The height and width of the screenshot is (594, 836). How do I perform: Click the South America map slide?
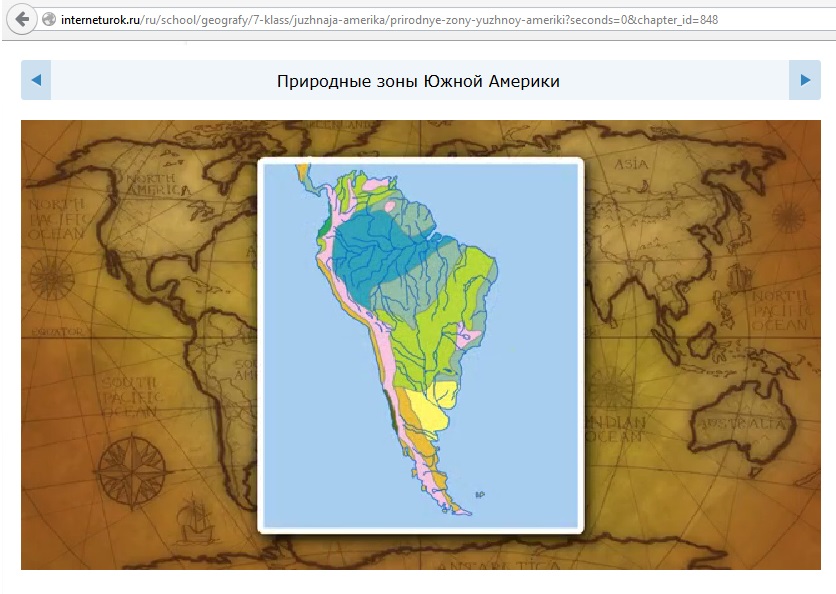click(420, 345)
